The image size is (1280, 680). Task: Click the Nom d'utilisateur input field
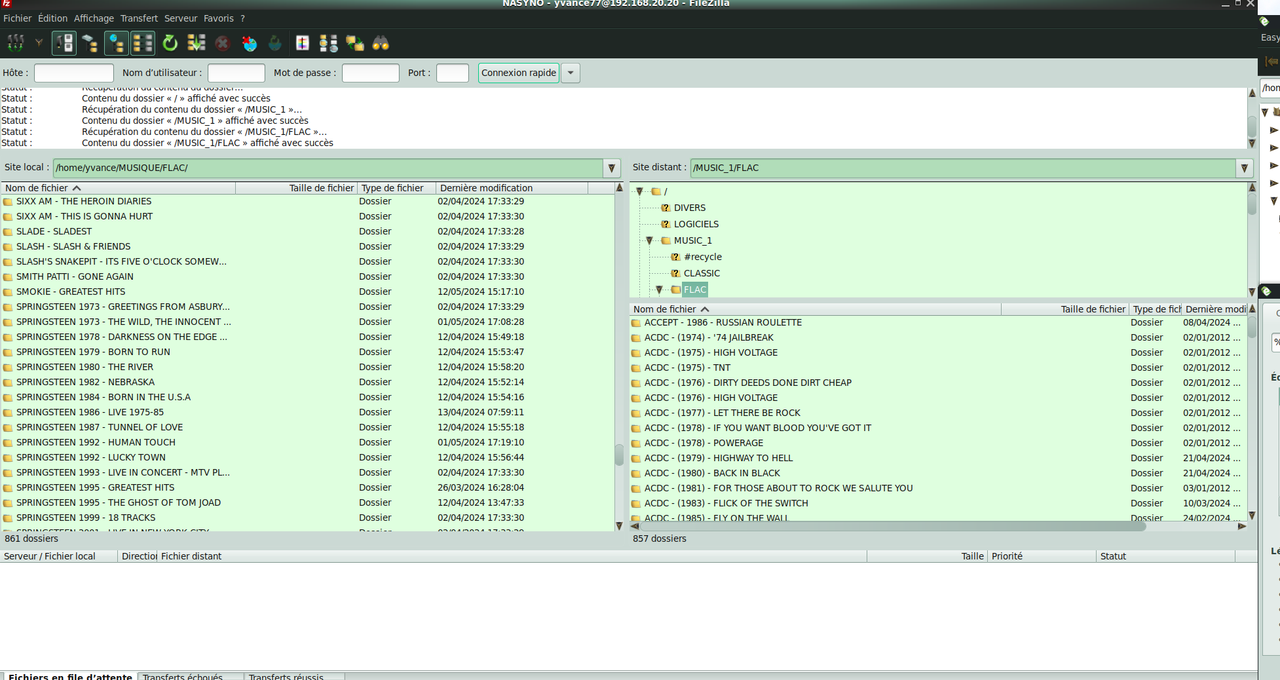[x=236, y=73]
